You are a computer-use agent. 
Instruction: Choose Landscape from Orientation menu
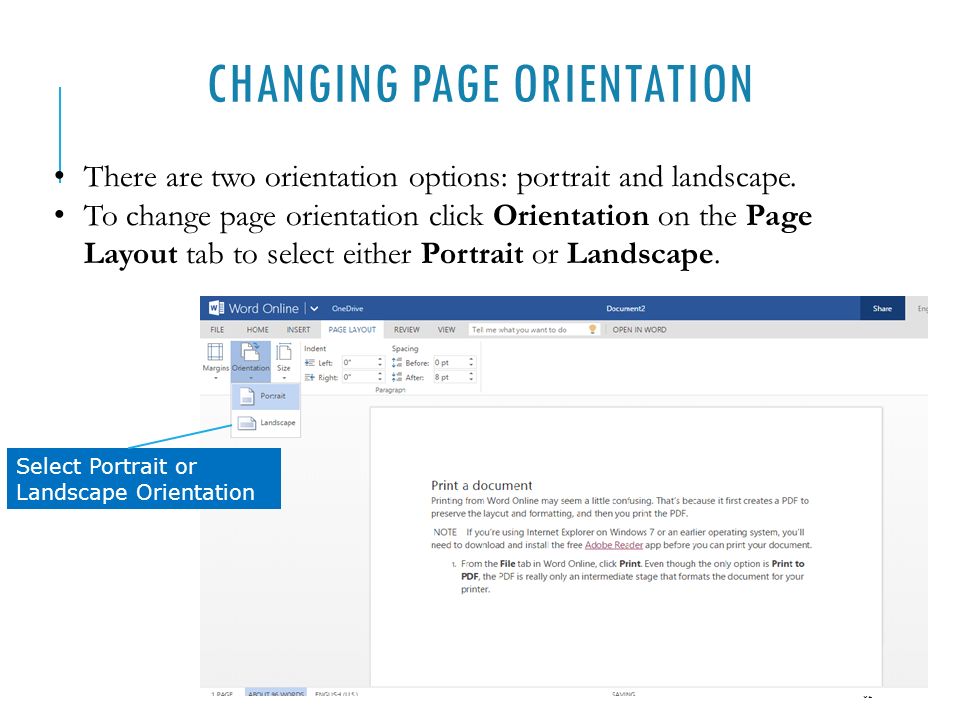pyautogui.click(x=266, y=423)
